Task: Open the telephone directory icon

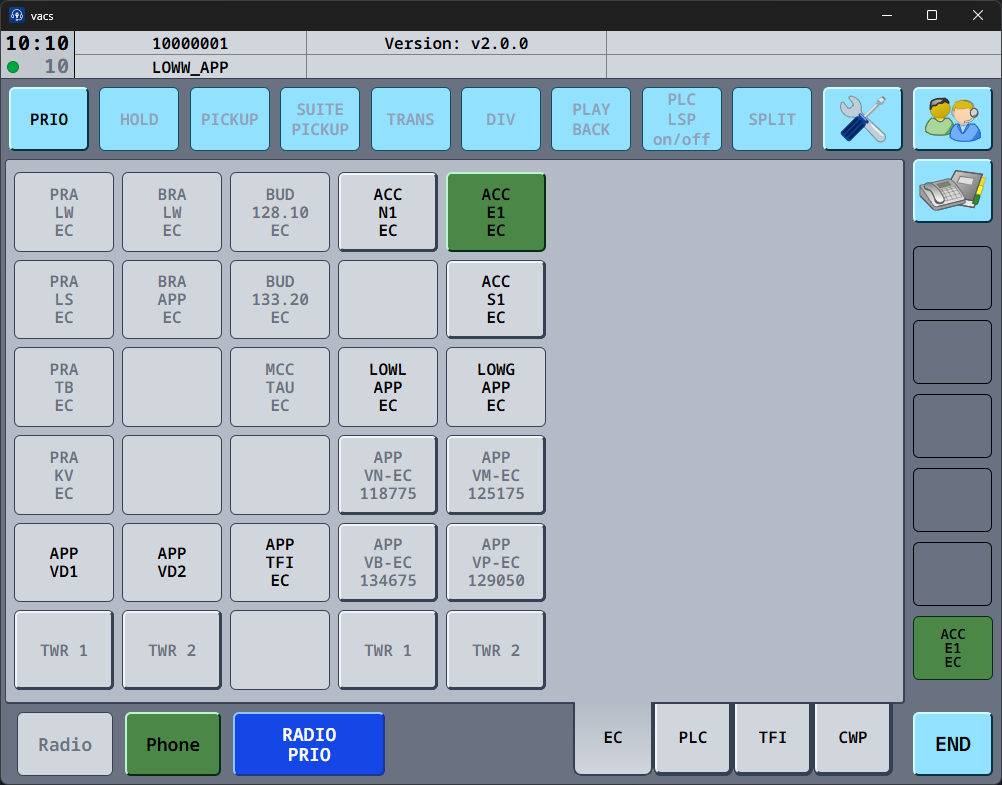Action: coord(952,190)
